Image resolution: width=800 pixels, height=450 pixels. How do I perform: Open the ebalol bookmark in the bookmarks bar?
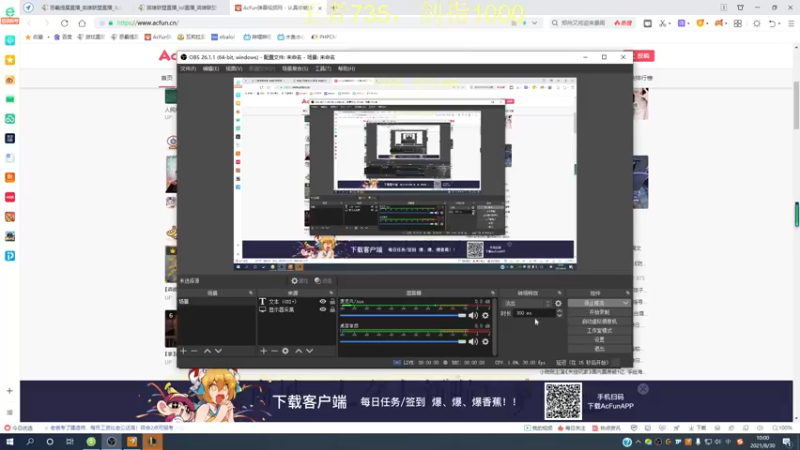pos(223,37)
